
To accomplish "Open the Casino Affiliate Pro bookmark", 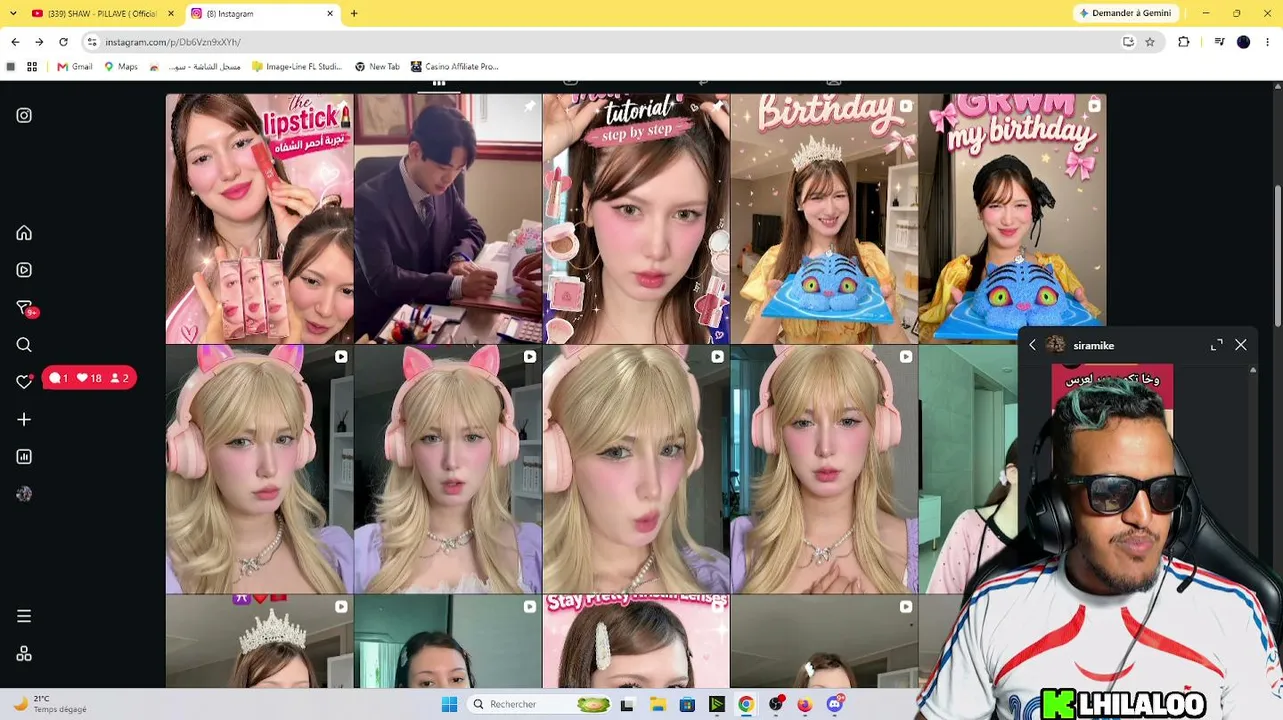I will tap(455, 67).
